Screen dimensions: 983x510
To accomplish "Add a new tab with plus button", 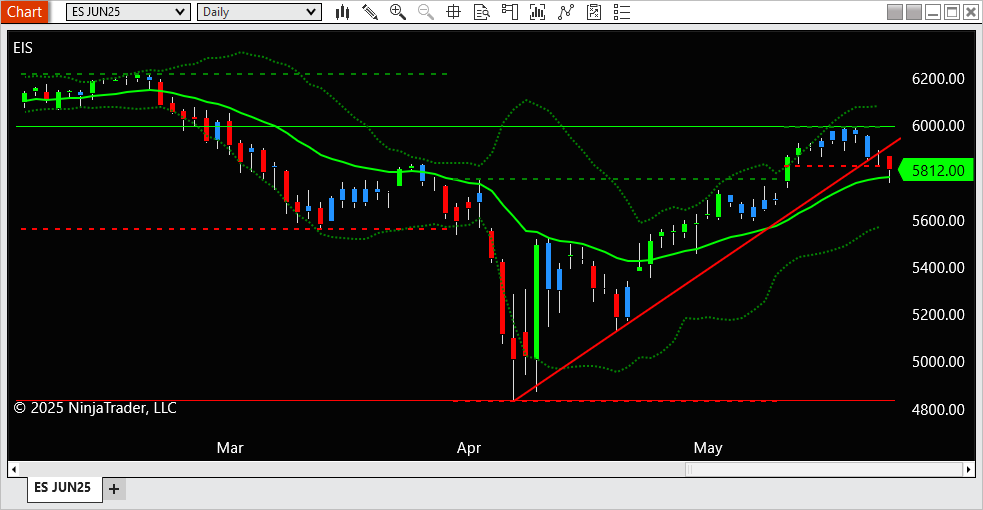I will click(x=114, y=489).
